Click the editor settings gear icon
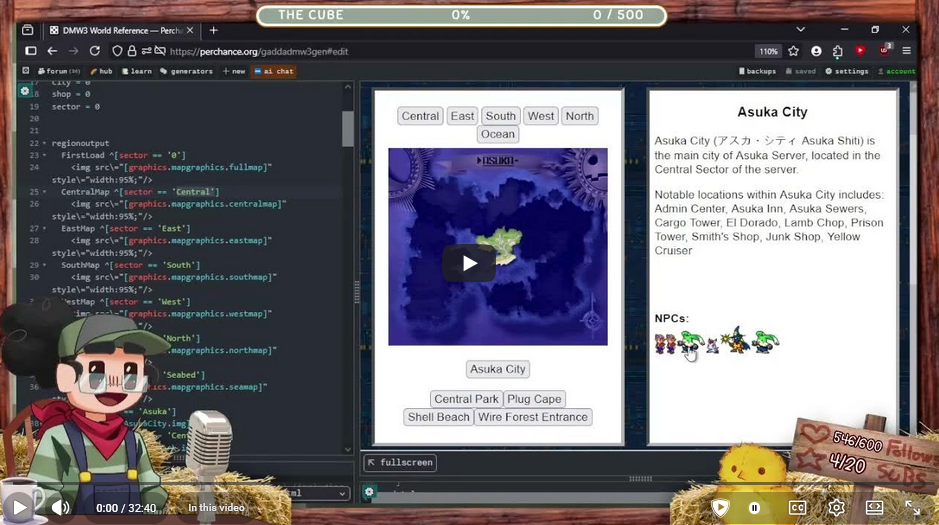The height and width of the screenshot is (525, 939). [x=25, y=91]
